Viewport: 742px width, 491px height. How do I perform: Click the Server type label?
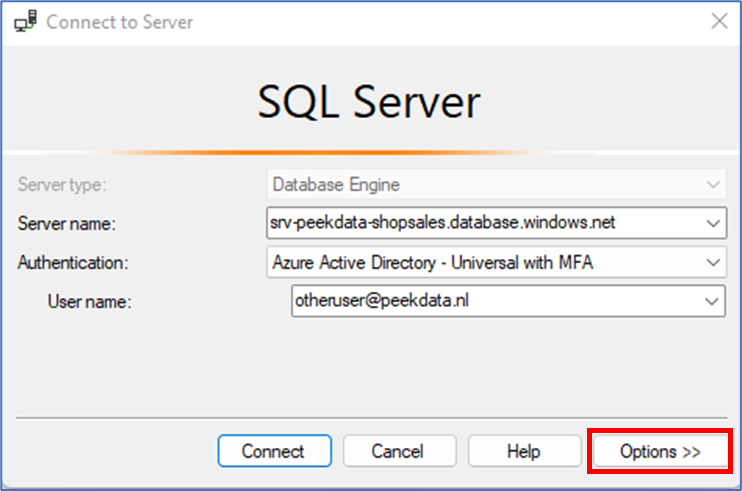[62, 184]
